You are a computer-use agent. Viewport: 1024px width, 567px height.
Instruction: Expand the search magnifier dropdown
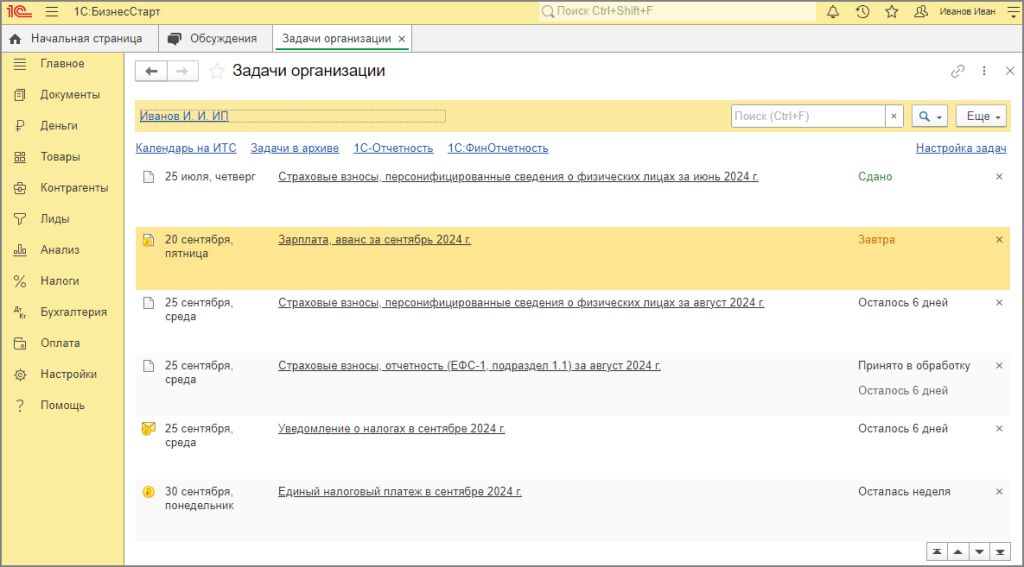(929, 116)
